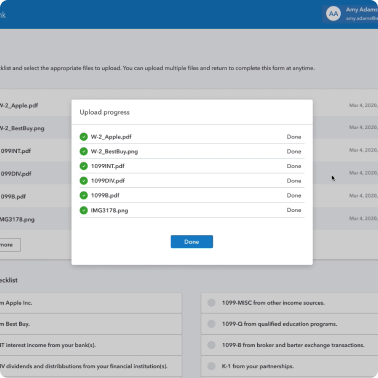
Task: Click the green checkmark beside IMG3178.png in dialog
Action: [x=84, y=210]
